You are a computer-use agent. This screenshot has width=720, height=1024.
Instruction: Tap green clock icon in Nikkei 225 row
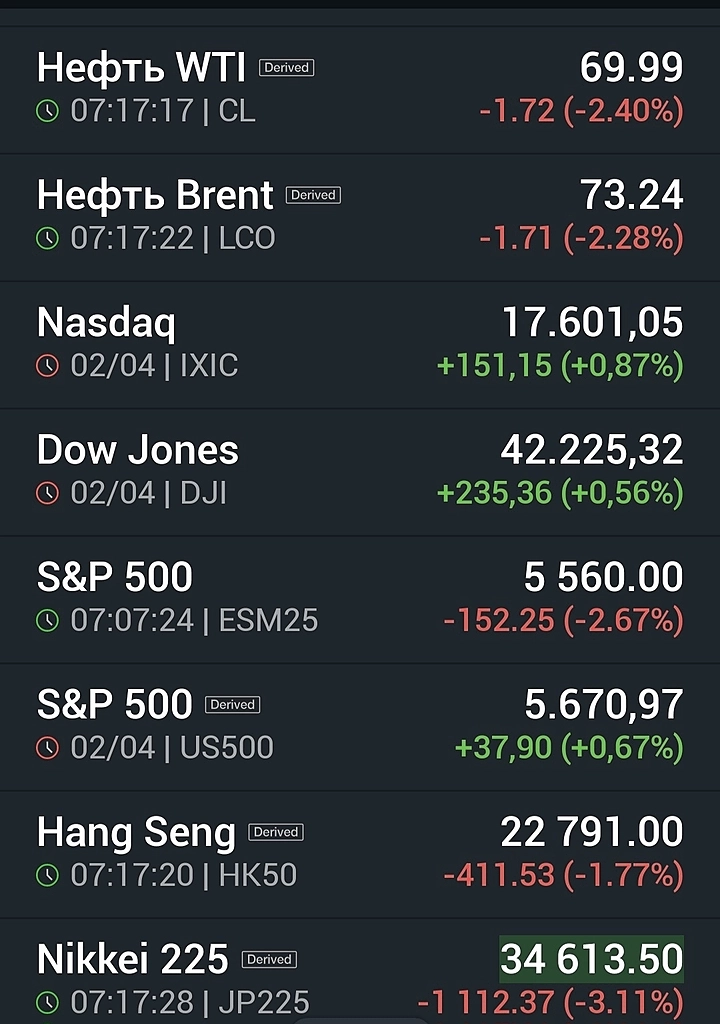click(48, 1002)
